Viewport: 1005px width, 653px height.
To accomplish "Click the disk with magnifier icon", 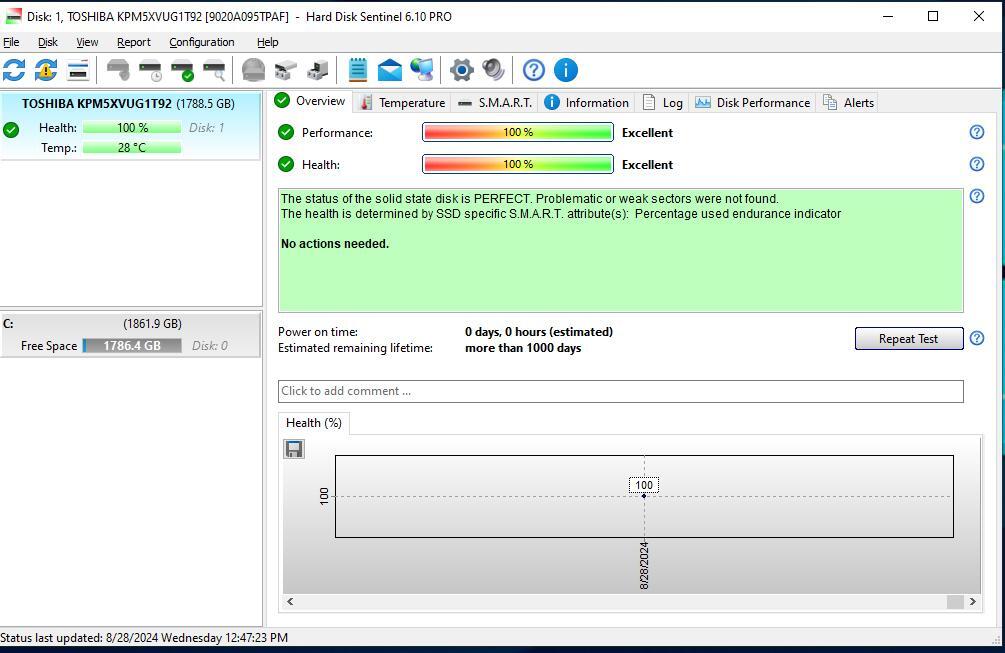I will [x=214, y=70].
